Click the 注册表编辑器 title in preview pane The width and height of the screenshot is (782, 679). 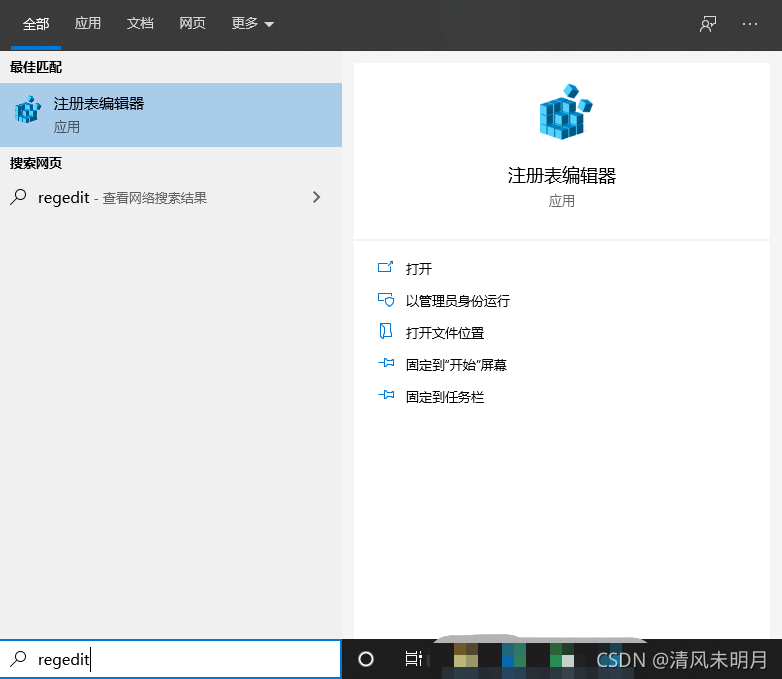[x=562, y=176]
